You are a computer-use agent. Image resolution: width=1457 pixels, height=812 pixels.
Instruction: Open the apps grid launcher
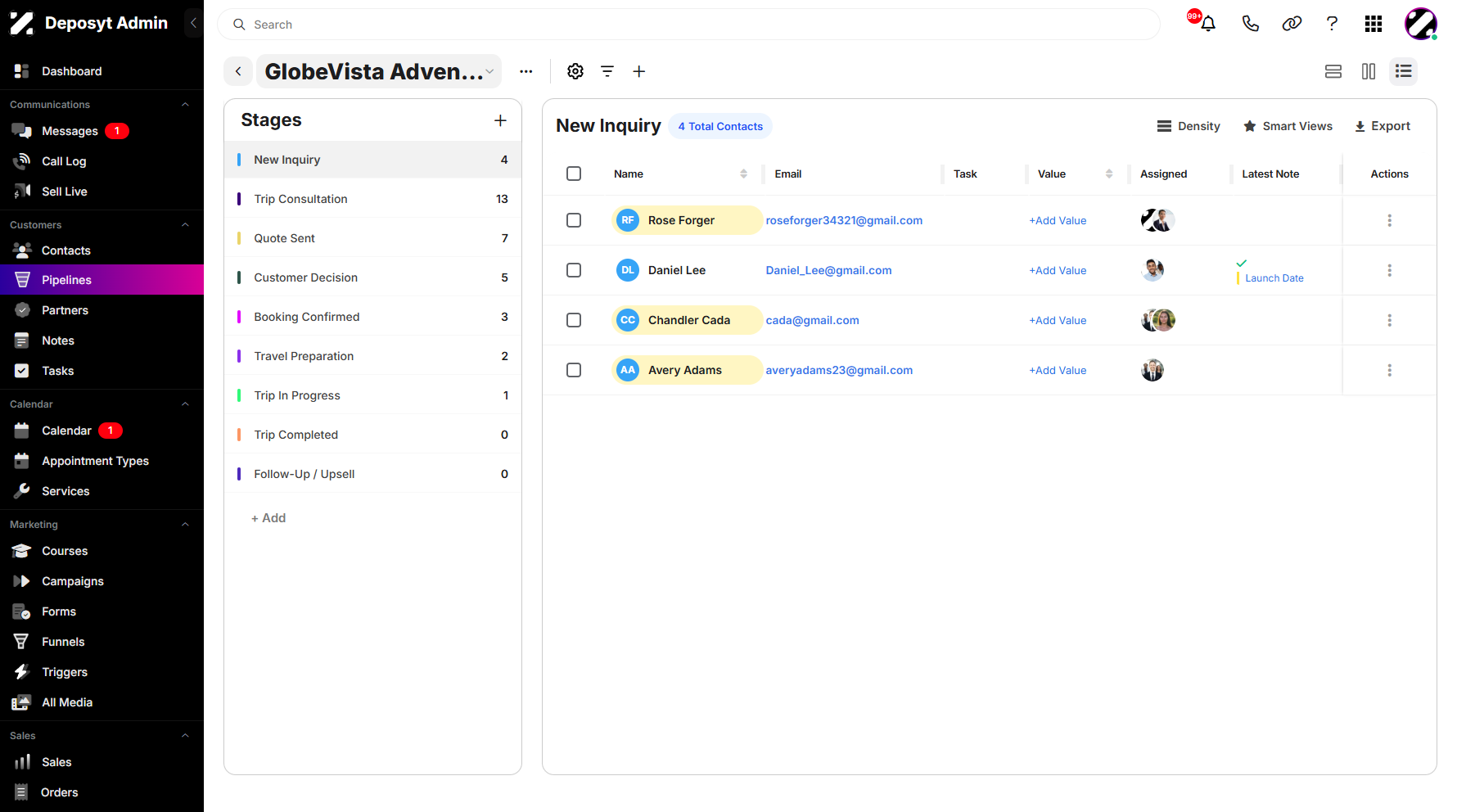click(1374, 24)
